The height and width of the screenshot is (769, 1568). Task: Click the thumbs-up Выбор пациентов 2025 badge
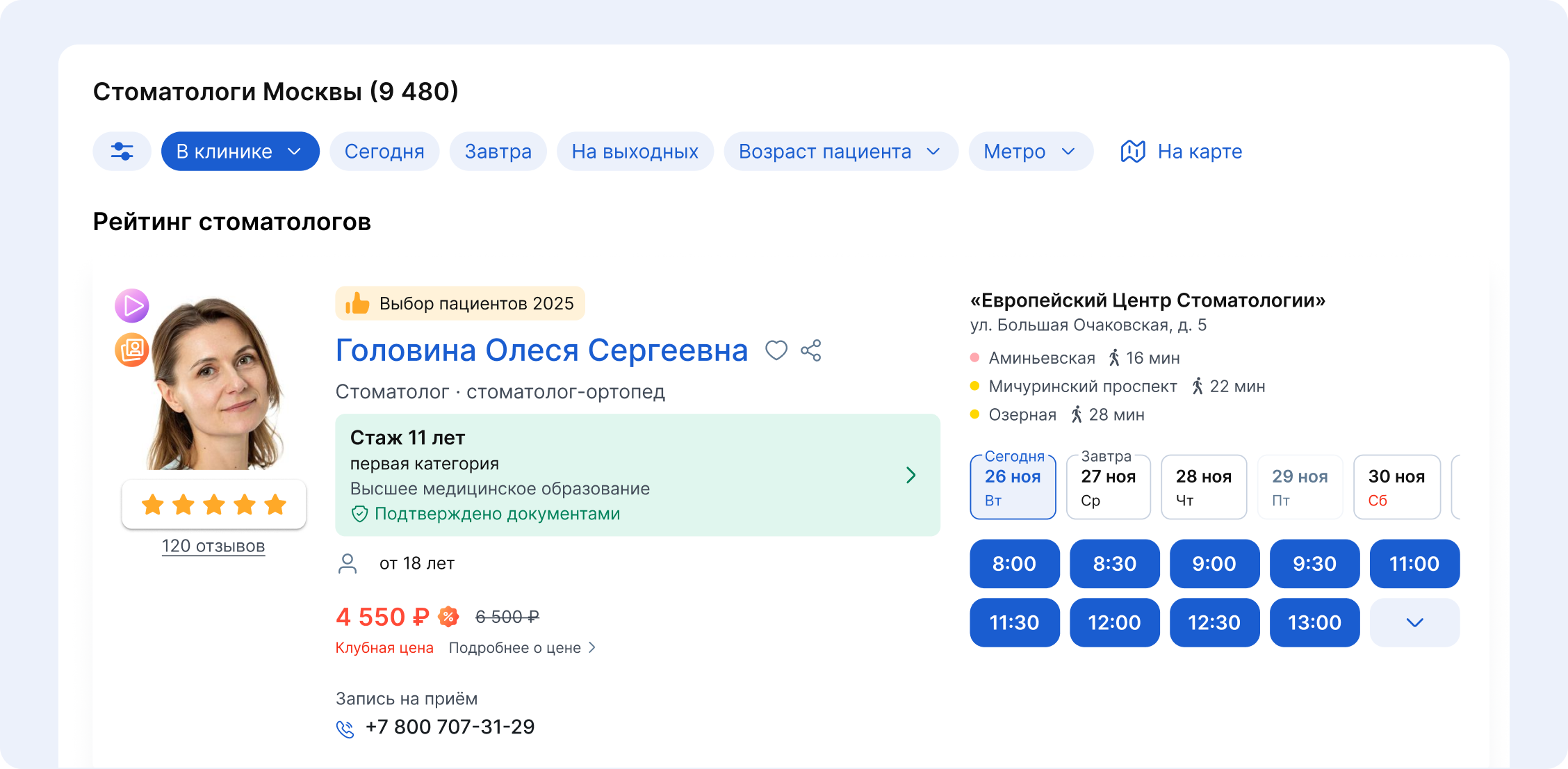coord(460,303)
